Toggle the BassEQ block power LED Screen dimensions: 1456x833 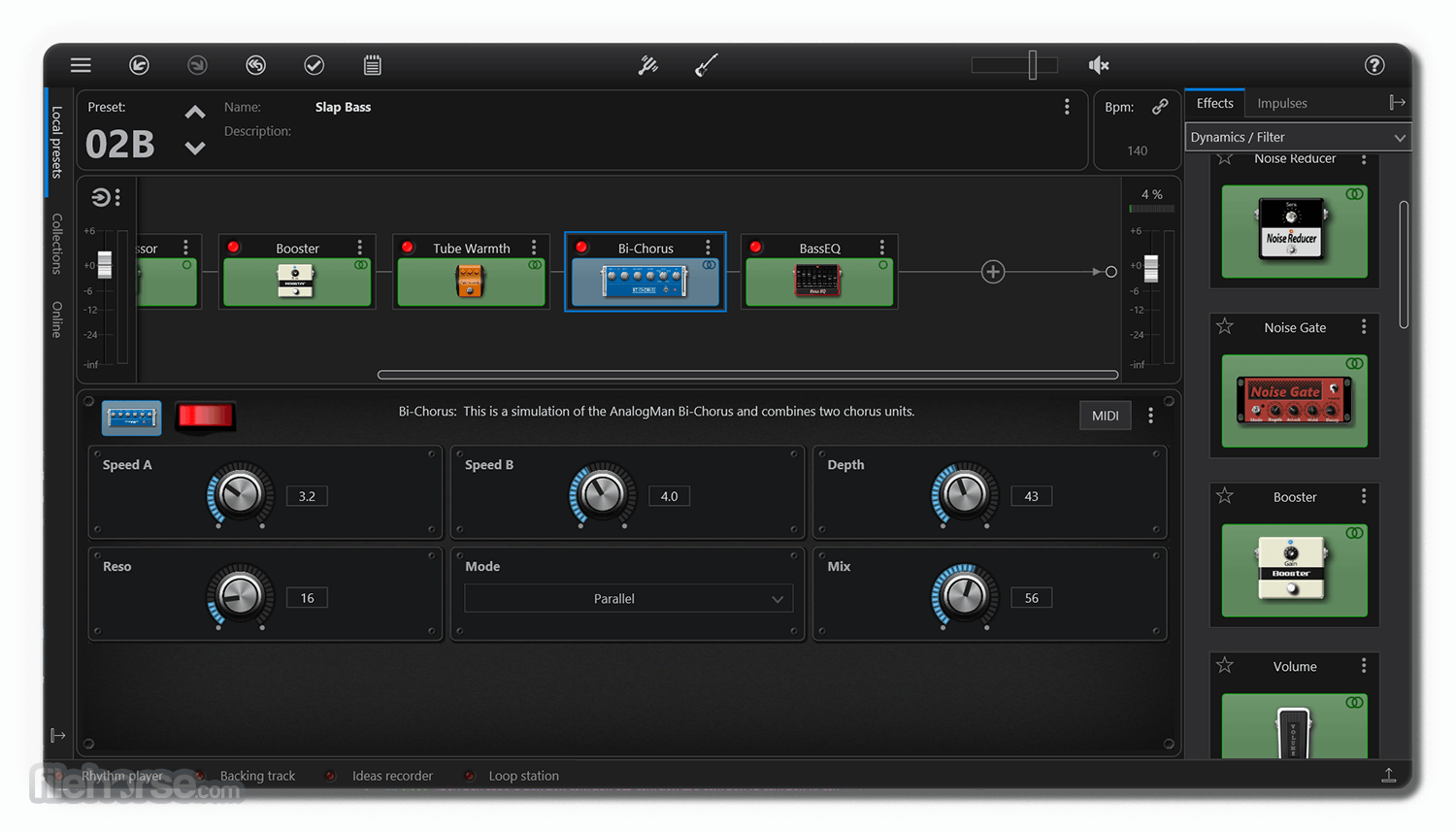[x=755, y=248]
